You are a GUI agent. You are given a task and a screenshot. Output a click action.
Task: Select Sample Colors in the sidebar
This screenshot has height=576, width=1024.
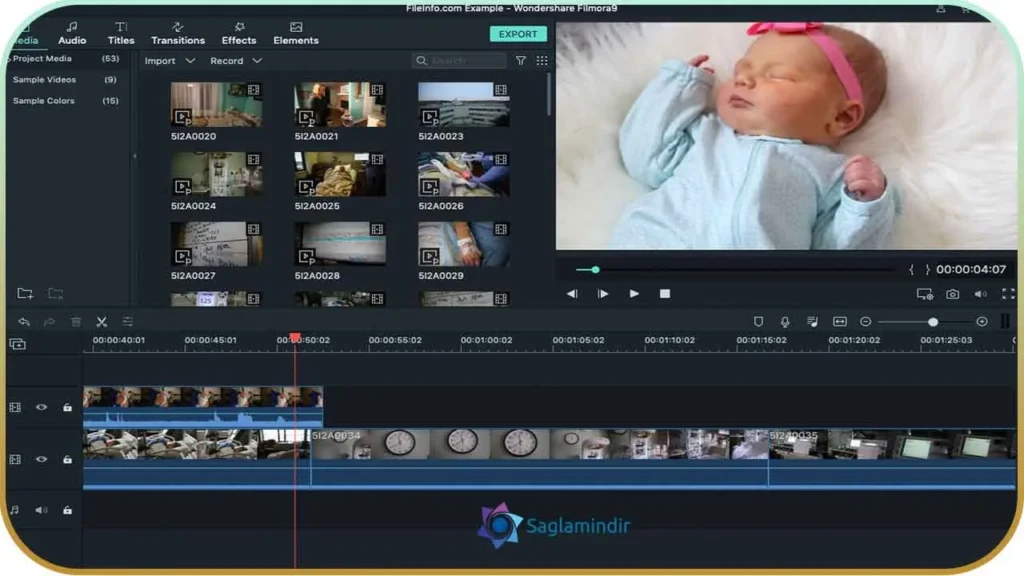click(42, 100)
